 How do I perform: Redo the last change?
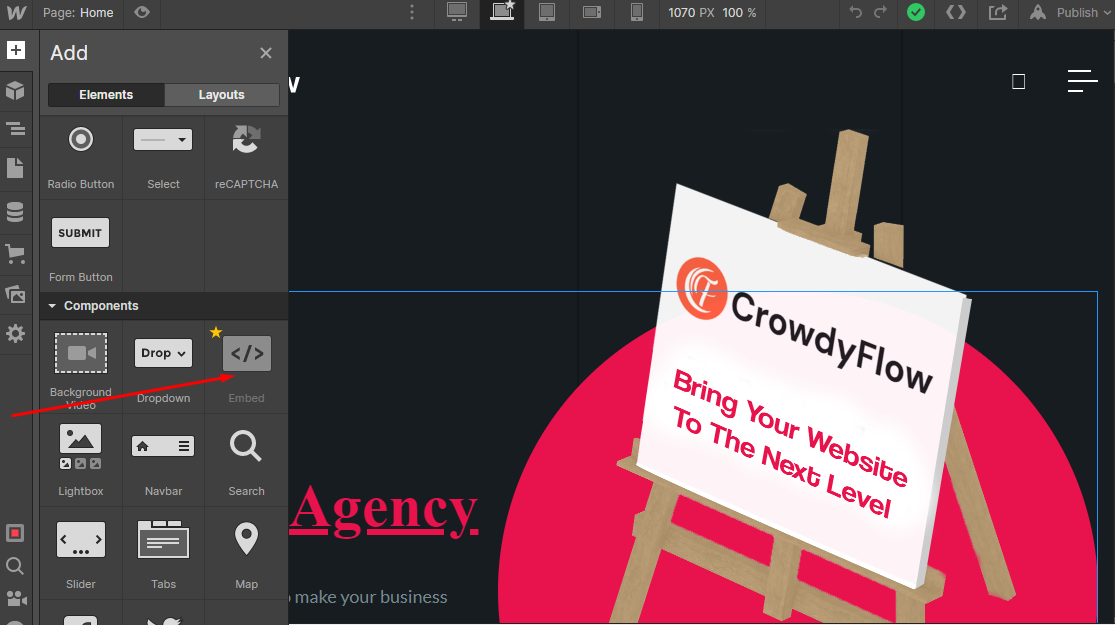coord(880,12)
